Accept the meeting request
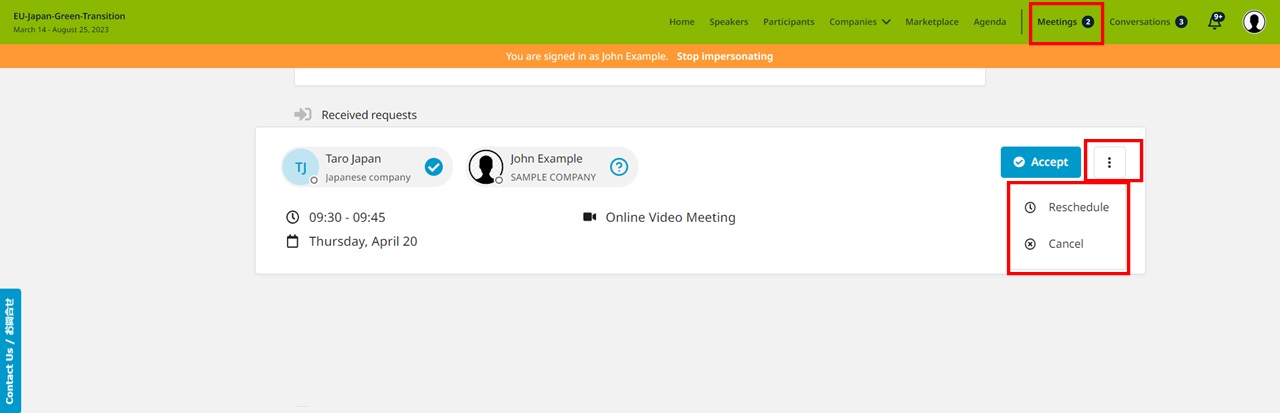1280x413 pixels. click(1041, 162)
